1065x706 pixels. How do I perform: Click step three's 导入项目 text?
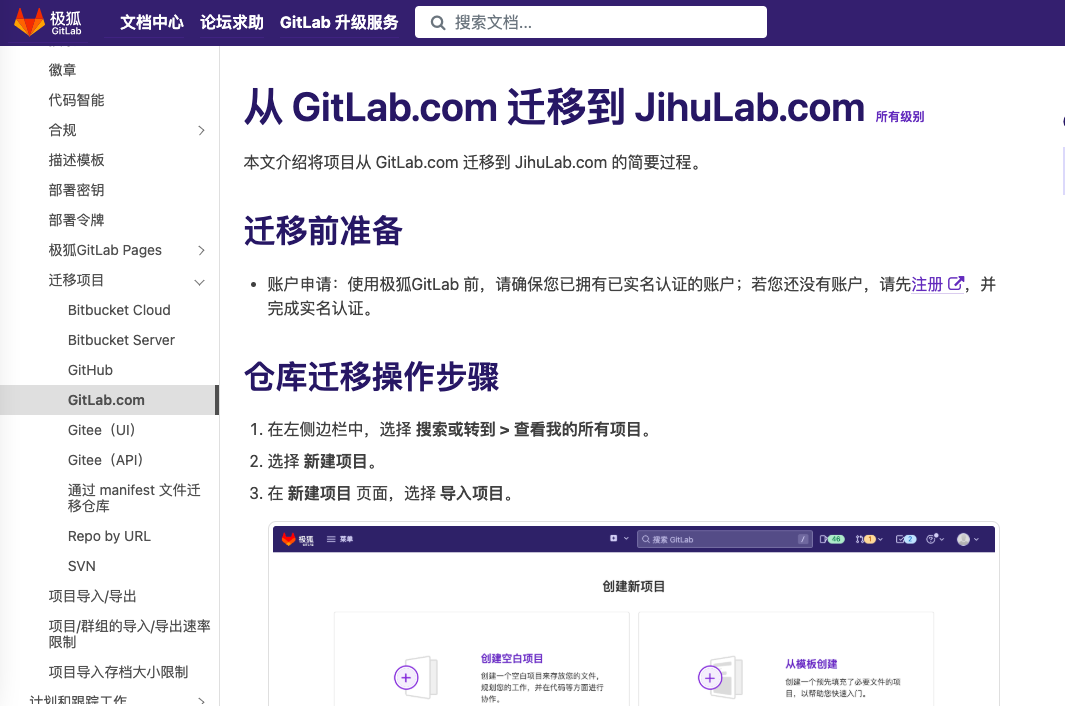pos(472,493)
